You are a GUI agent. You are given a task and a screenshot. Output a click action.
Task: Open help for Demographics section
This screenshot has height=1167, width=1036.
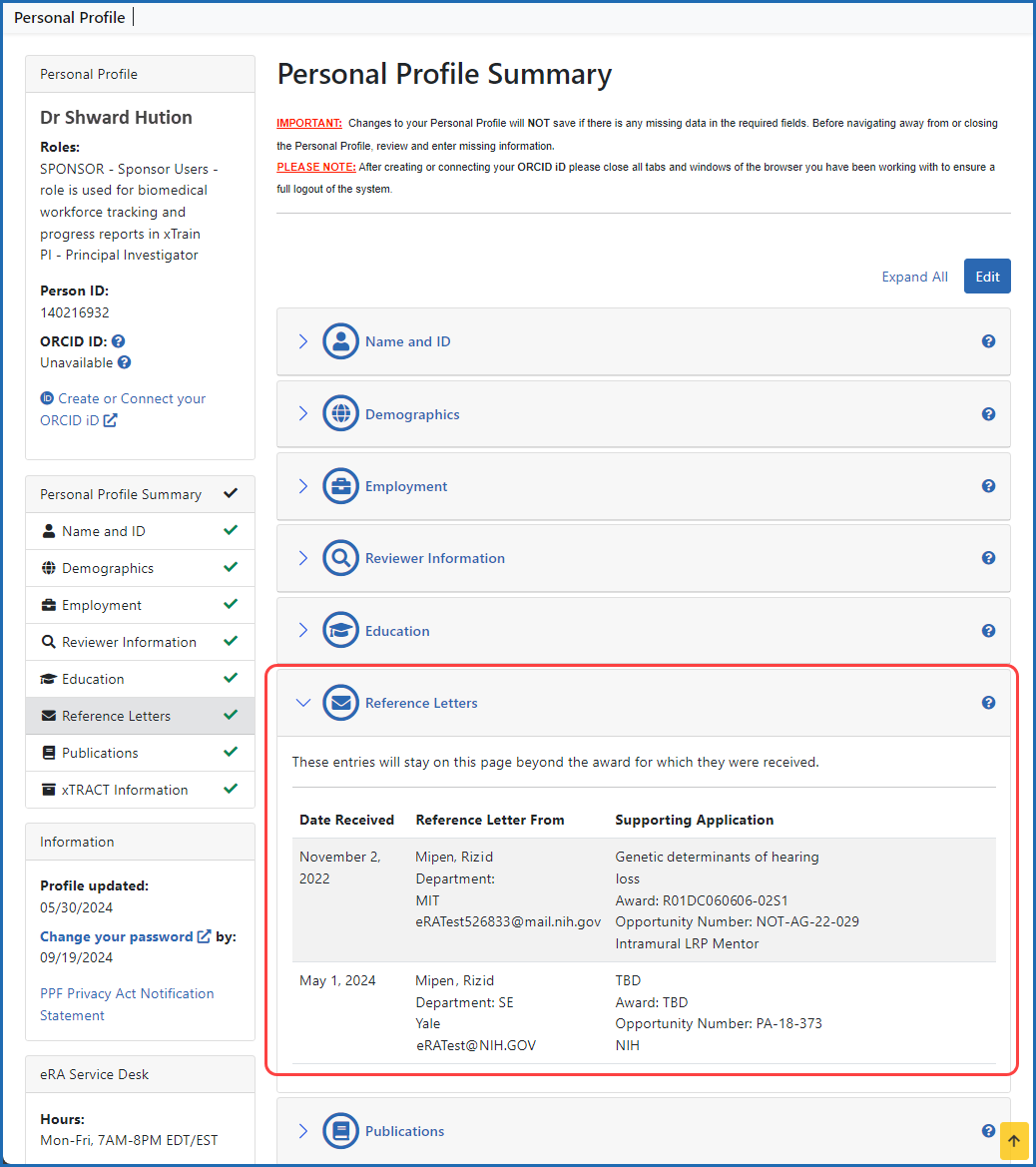coord(988,414)
